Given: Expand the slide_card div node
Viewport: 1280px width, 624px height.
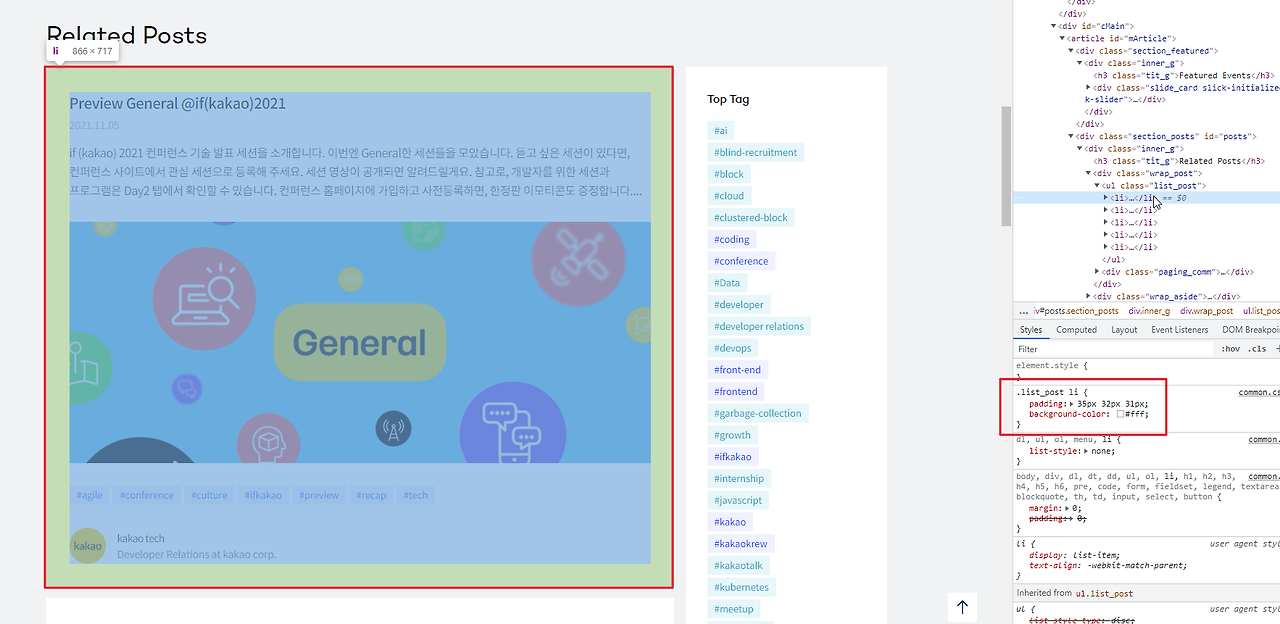Looking at the screenshot, I should coord(1089,87).
